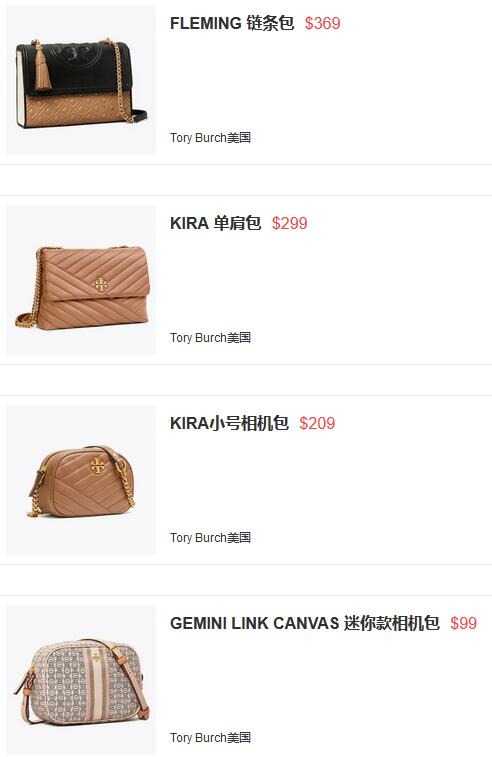Select the $99 price
Image resolution: width=492 pixels, height=757 pixels.
pyautogui.click(x=464, y=623)
